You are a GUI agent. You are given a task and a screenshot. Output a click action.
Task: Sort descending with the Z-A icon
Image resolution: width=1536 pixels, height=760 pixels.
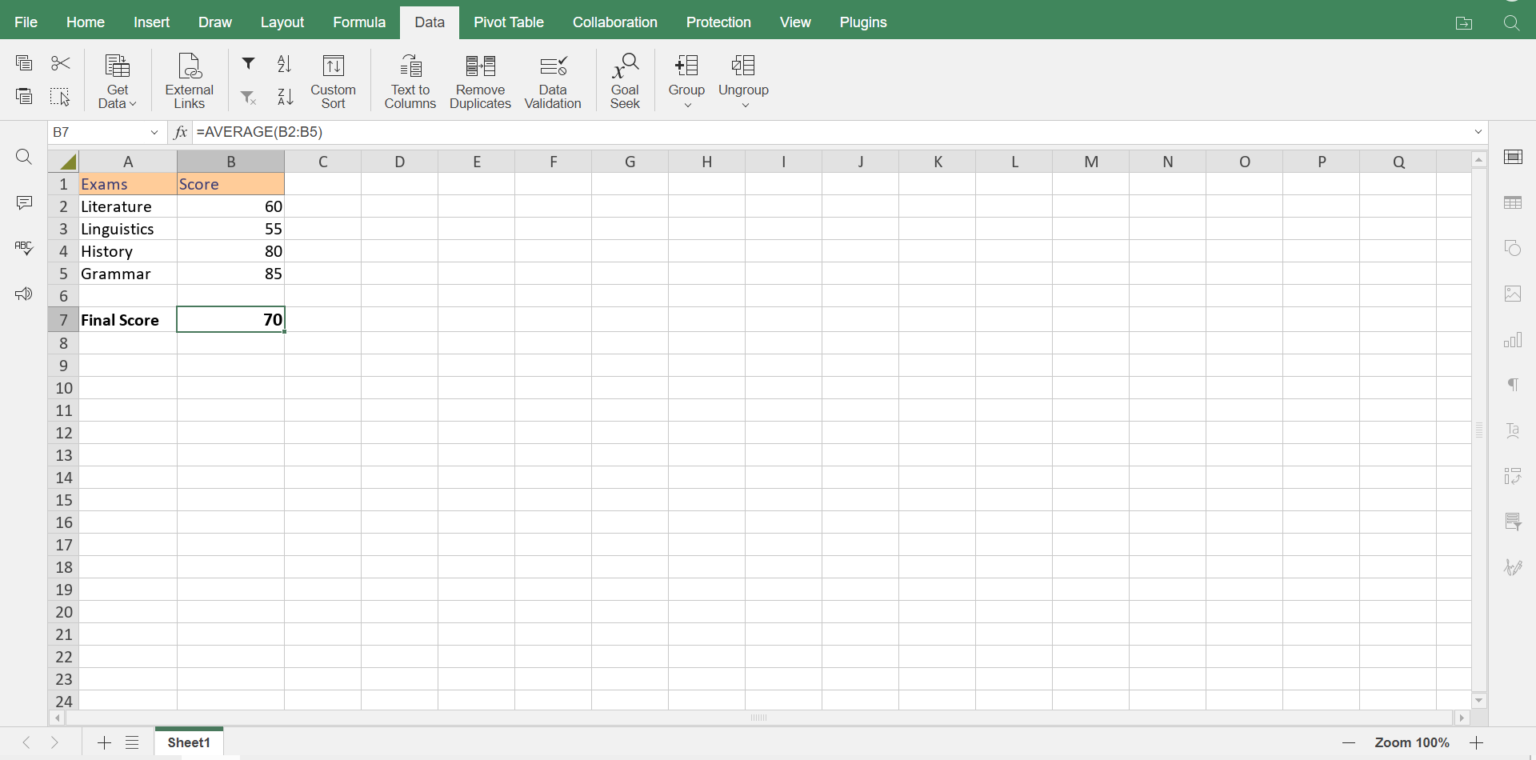[285, 97]
